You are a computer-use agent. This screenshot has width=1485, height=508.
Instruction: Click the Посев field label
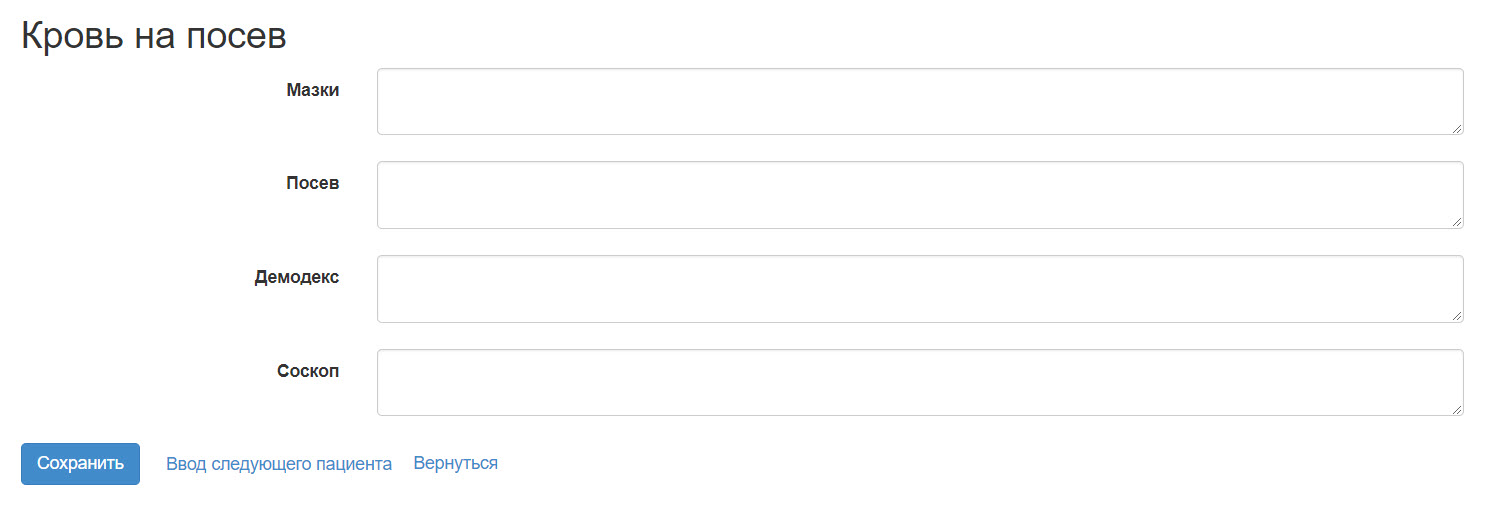pos(312,183)
